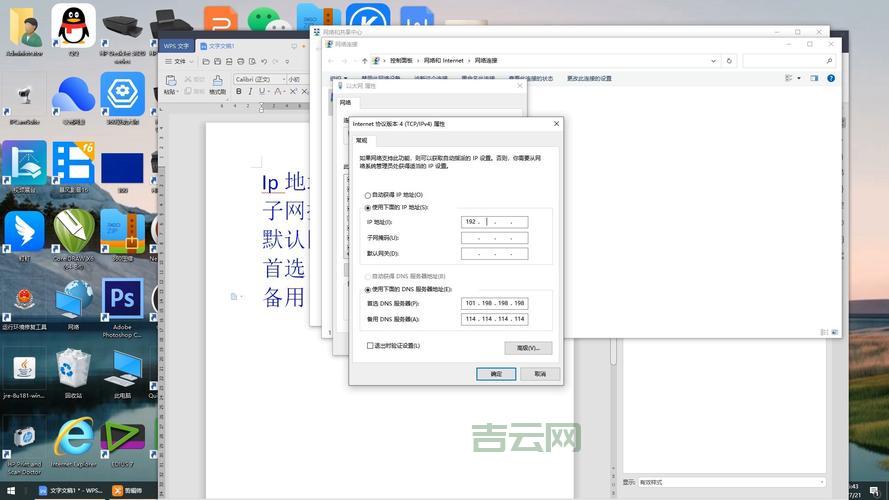Open the QQ penguin desktop icon
Image resolution: width=889 pixels, height=500 pixels.
pyautogui.click(x=73, y=27)
